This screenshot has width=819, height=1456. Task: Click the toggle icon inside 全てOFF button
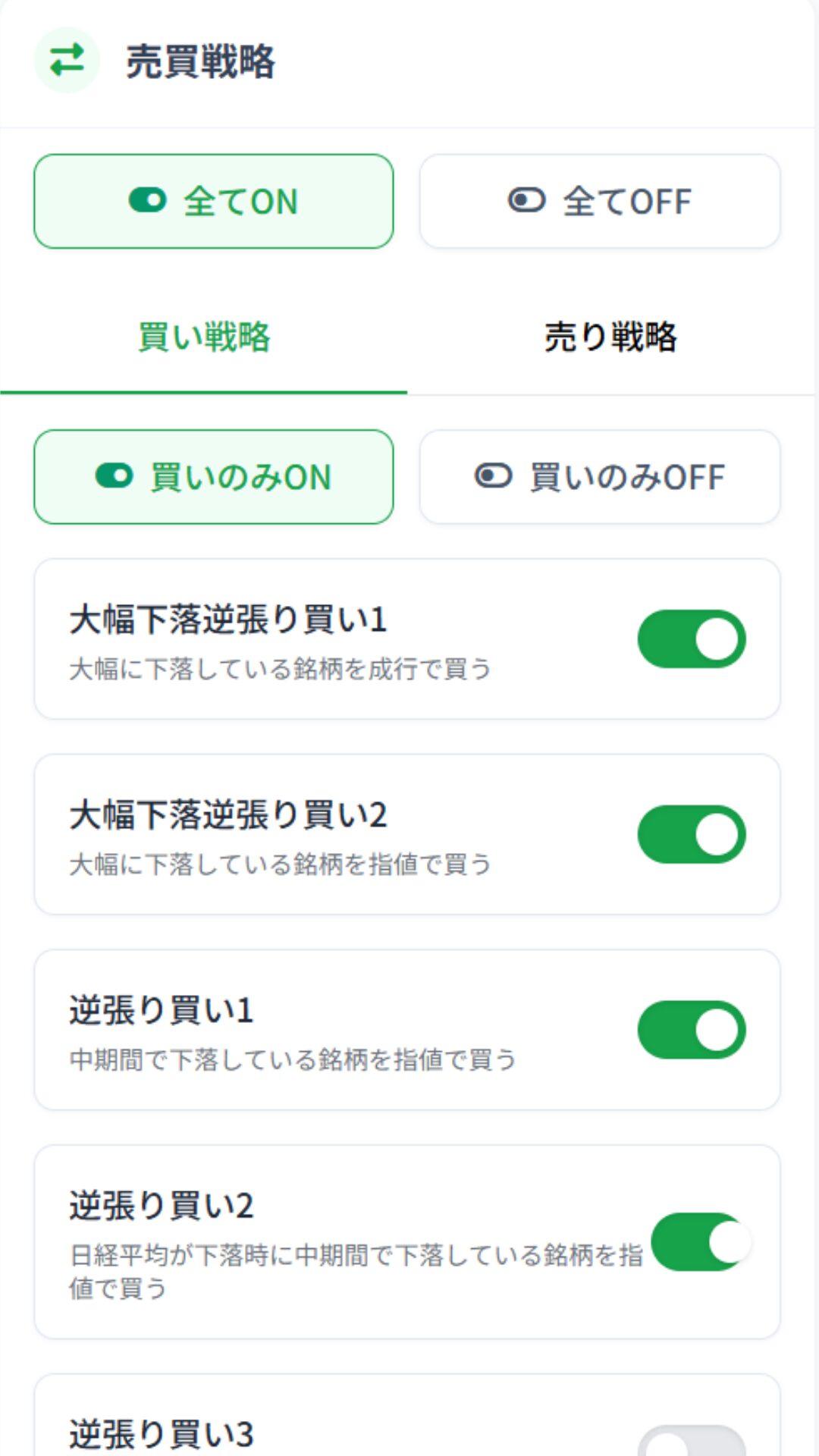point(526,201)
